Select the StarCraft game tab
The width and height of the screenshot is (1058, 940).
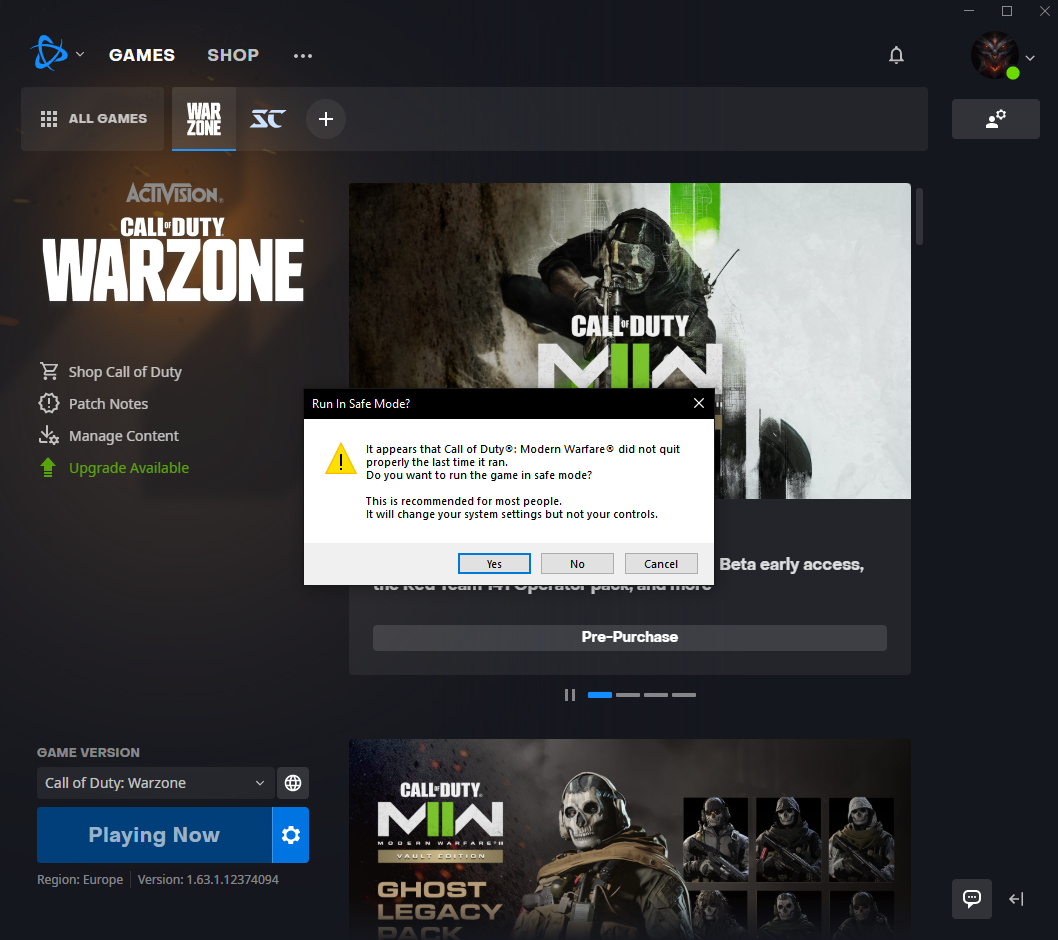(268, 119)
